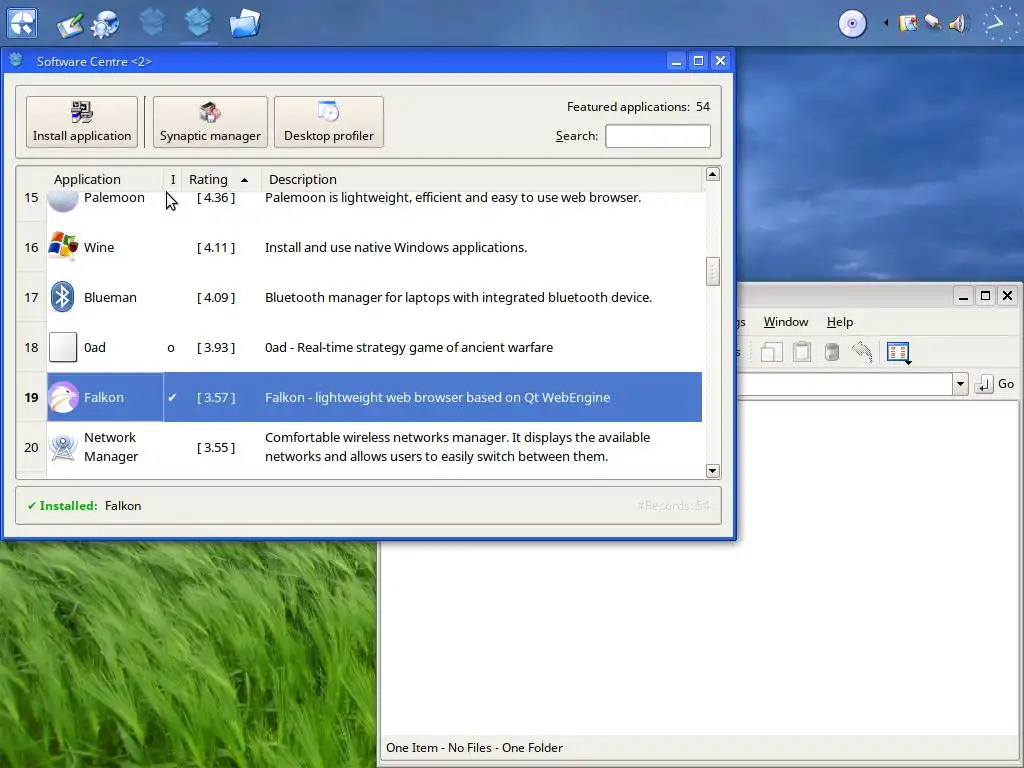Click the Paste clipboard icon in file manager
Image resolution: width=1024 pixels, height=768 pixels.
pyautogui.click(x=802, y=352)
